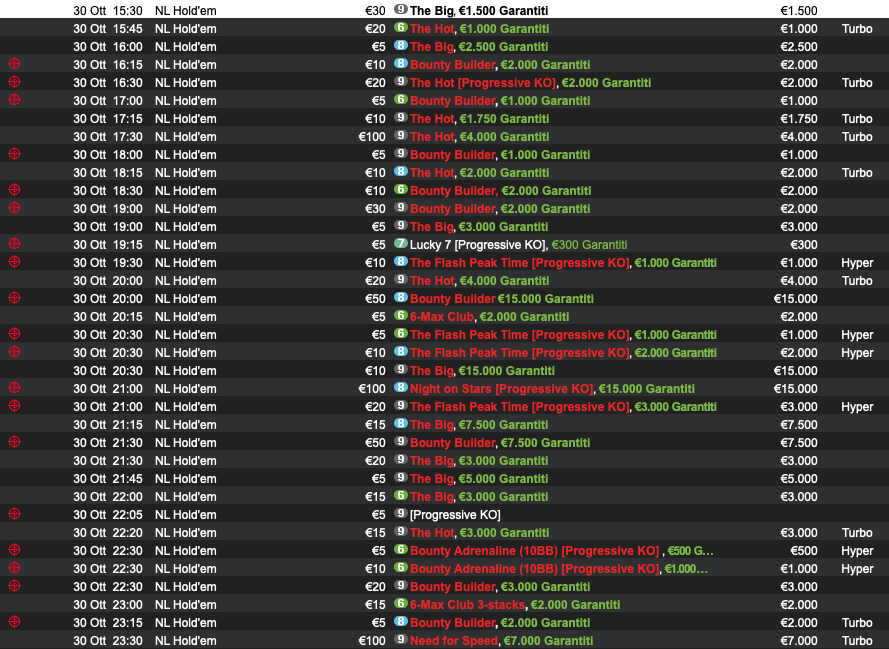The image size is (889, 649).
Task: Click the €300 prize on the Lucky 7 row
Action: coord(804,245)
